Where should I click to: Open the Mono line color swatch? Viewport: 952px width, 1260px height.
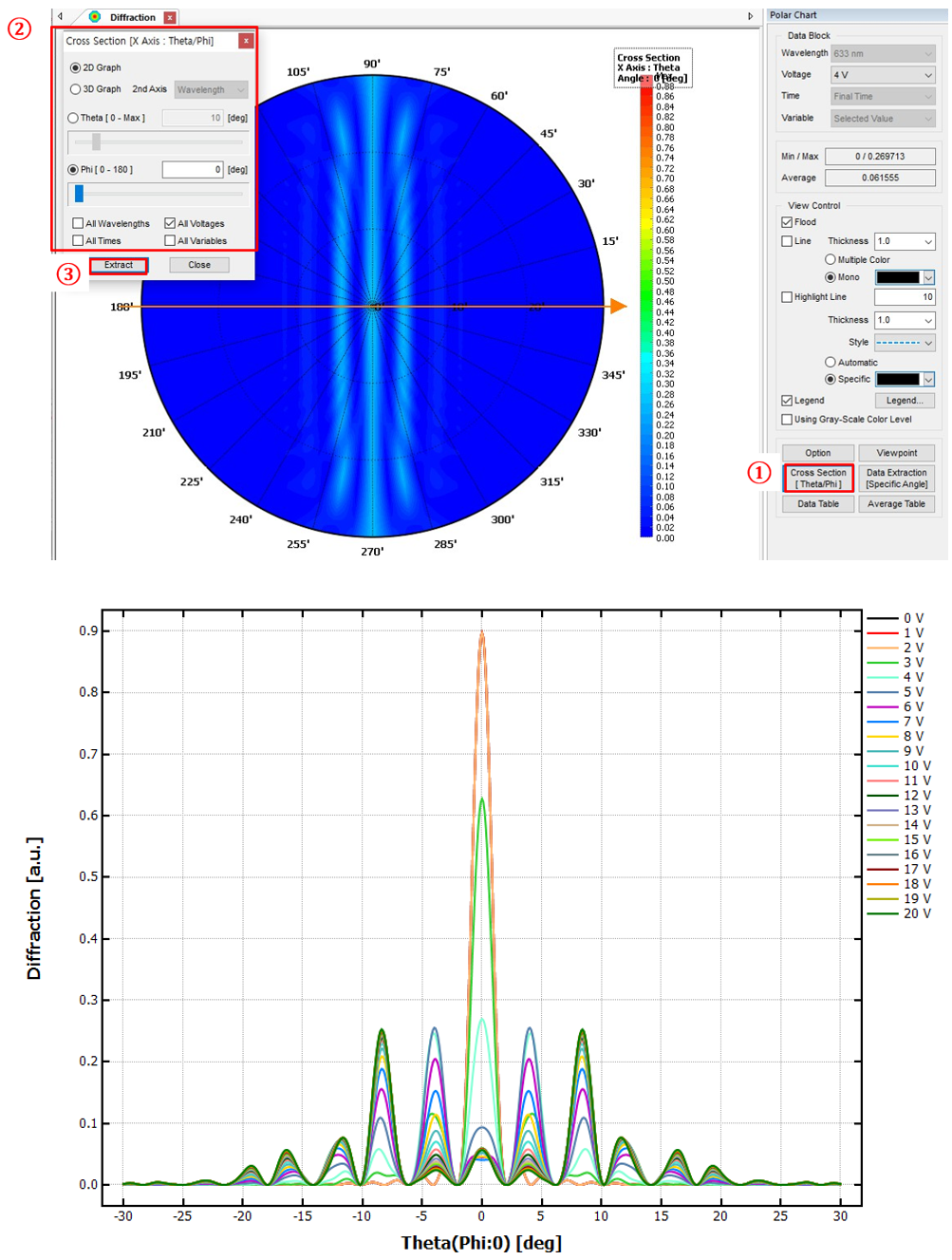pos(905,277)
